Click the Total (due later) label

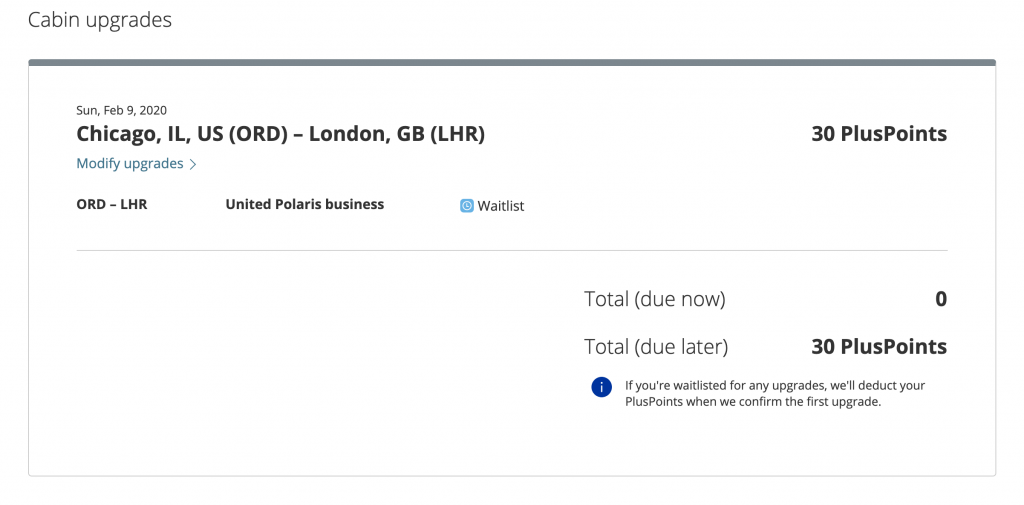coord(656,346)
